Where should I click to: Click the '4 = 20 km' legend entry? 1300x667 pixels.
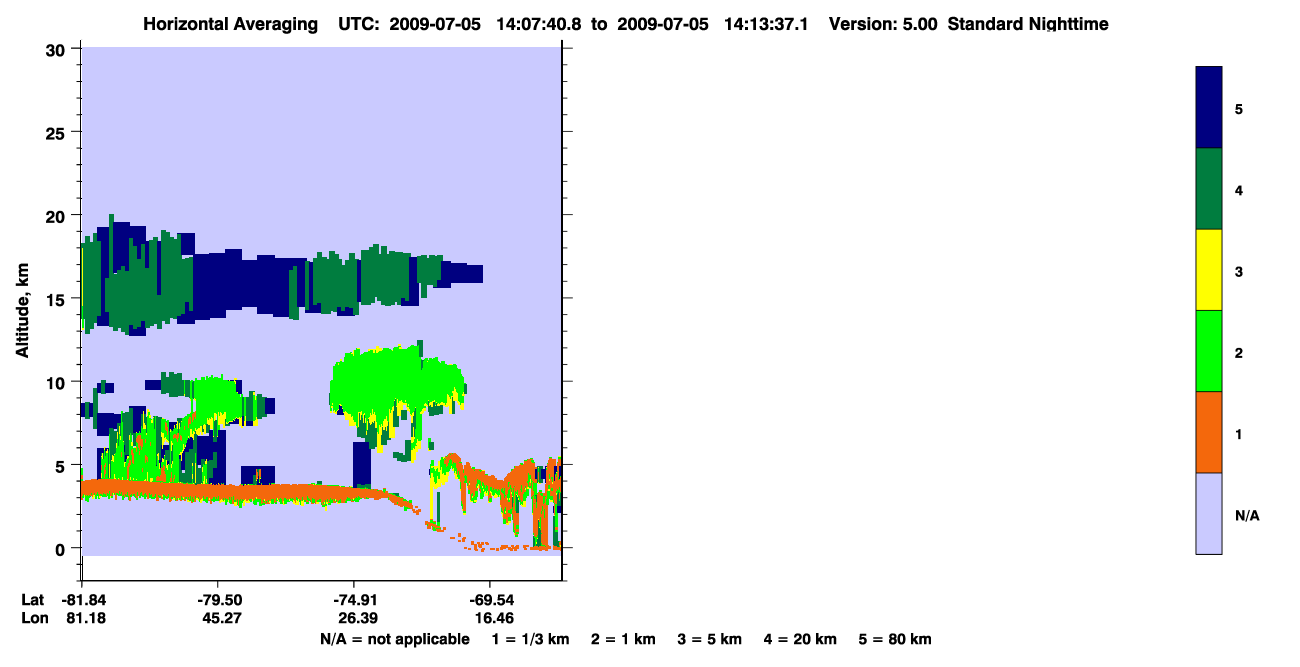tap(799, 639)
